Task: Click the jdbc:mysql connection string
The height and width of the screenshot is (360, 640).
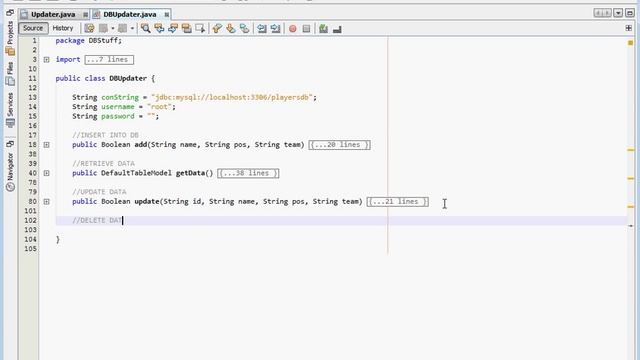Action: [232, 97]
